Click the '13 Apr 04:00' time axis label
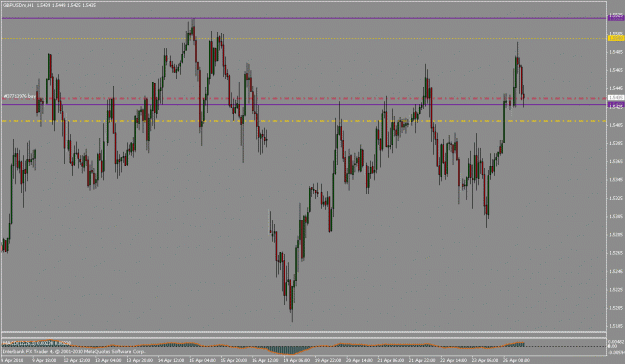 pos(108,360)
